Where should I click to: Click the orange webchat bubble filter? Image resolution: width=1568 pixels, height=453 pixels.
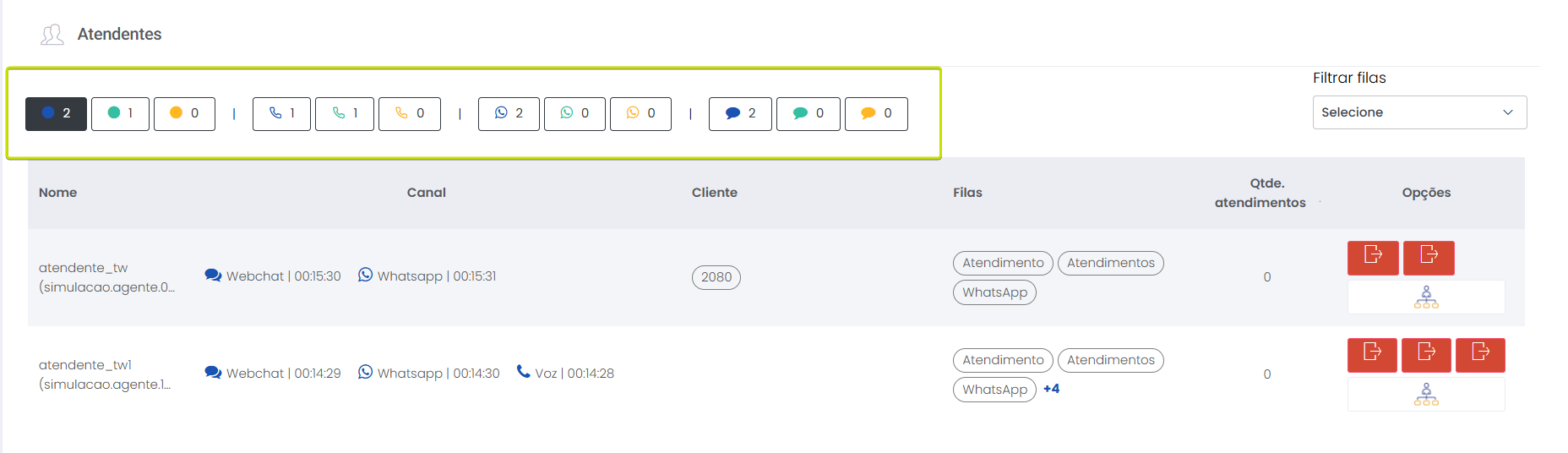pyautogui.click(x=876, y=114)
